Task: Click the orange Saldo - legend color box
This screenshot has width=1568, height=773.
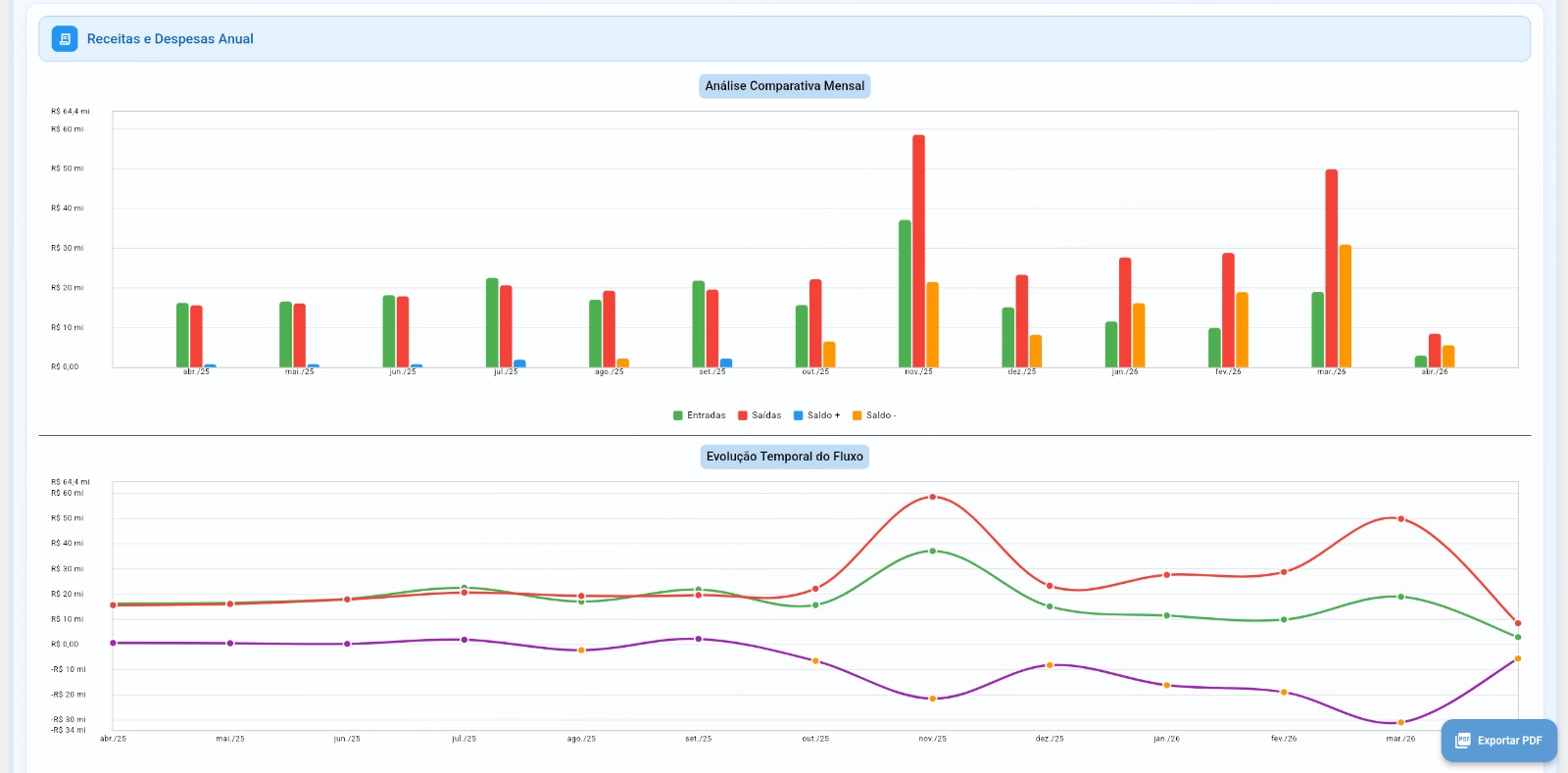Action: point(857,415)
